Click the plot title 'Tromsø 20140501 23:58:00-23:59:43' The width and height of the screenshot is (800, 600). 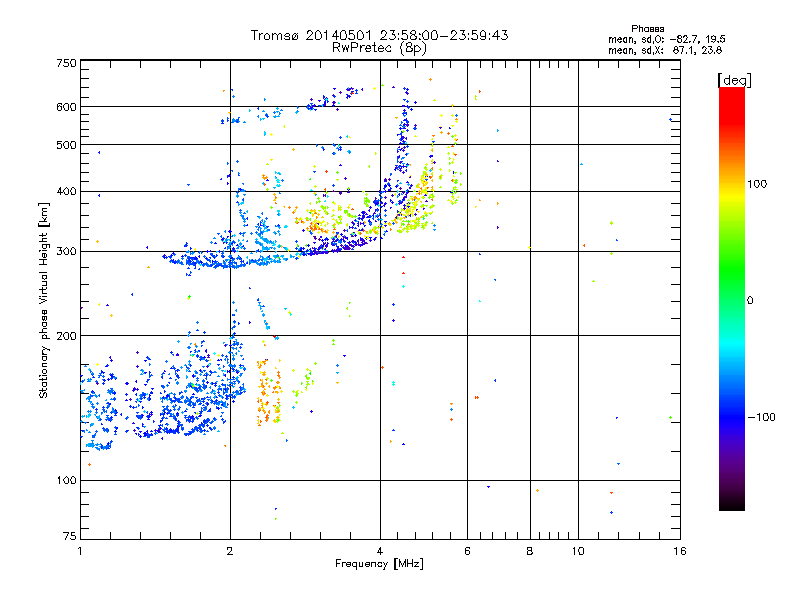(379, 35)
